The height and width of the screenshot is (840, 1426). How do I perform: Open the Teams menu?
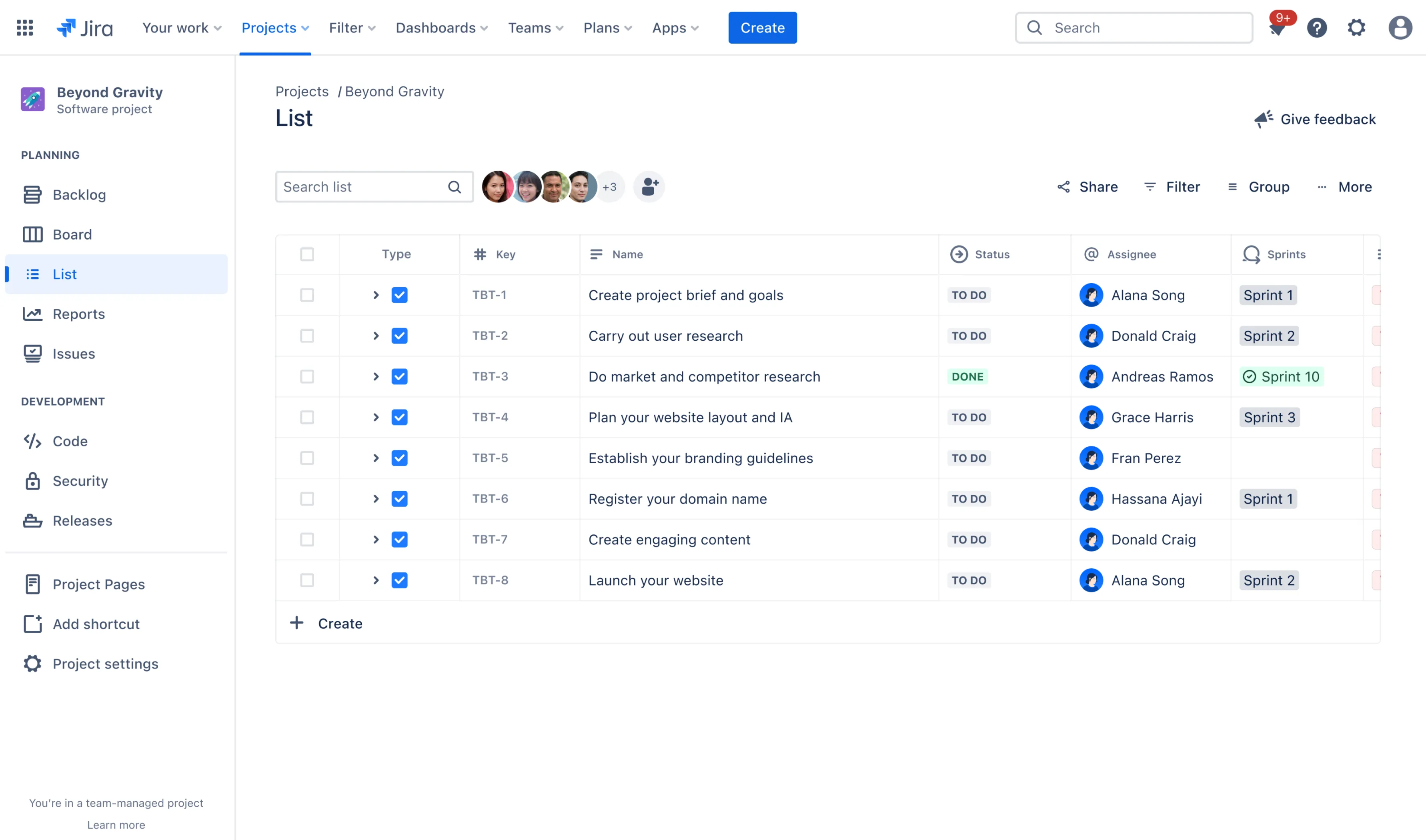coord(535,28)
